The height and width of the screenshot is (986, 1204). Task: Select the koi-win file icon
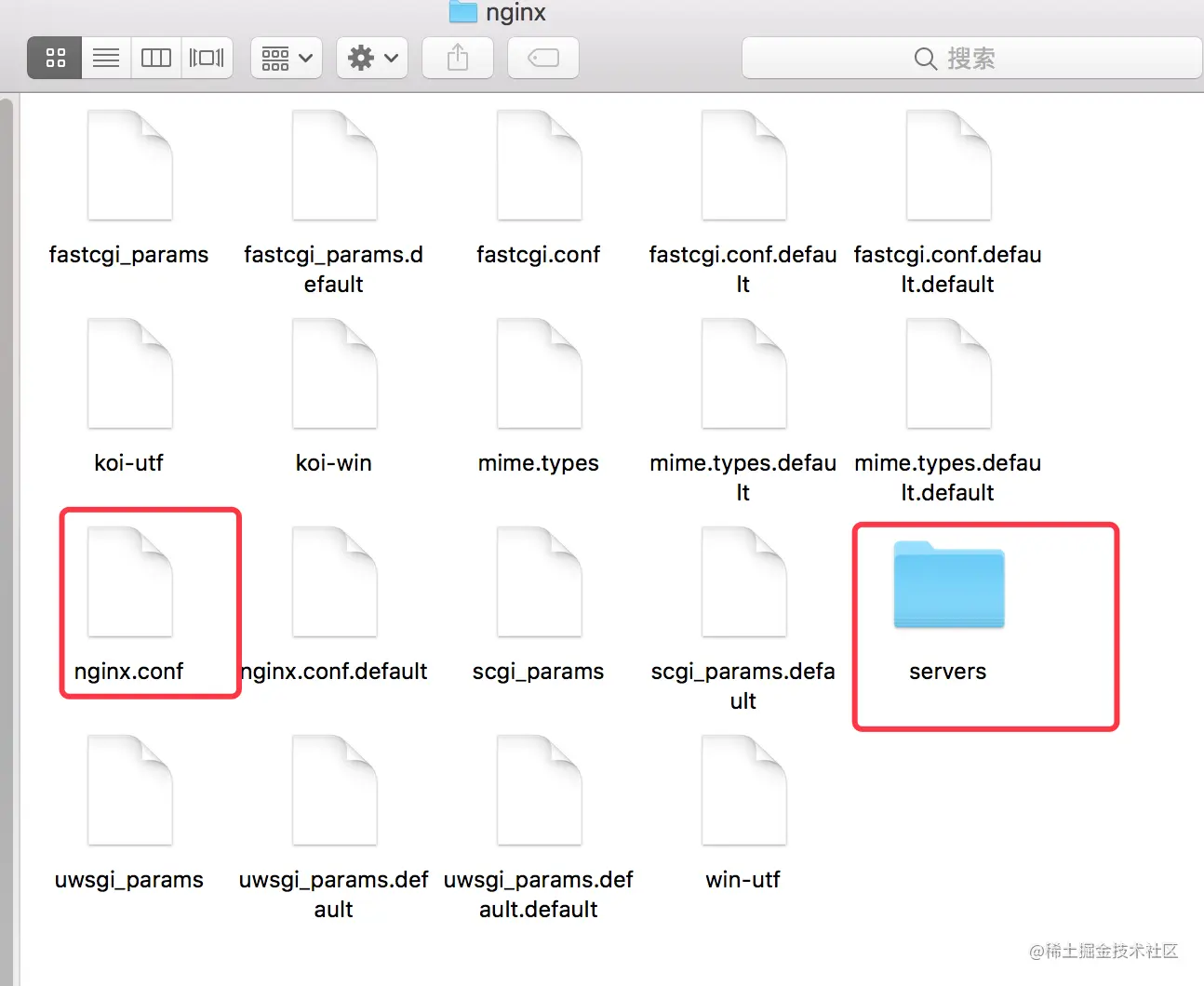(335, 374)
